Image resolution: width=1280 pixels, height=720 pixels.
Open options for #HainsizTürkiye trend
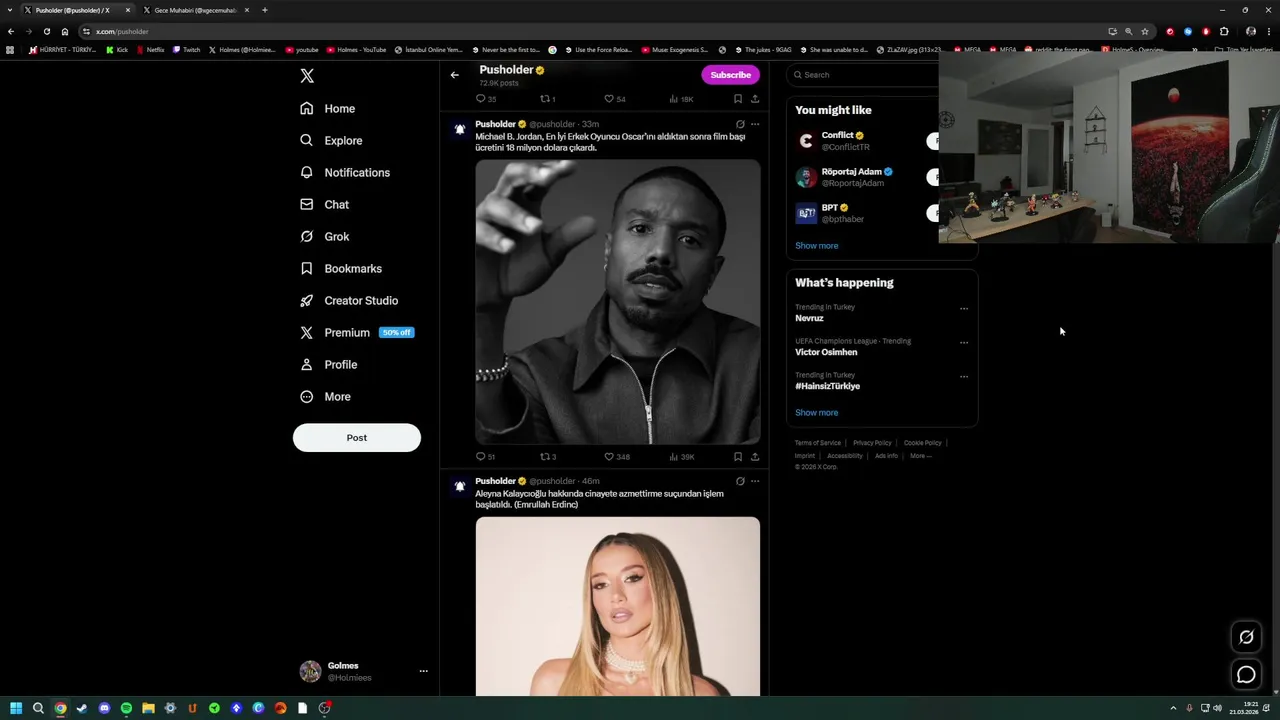pyautogui.click(x=964, y=377)
